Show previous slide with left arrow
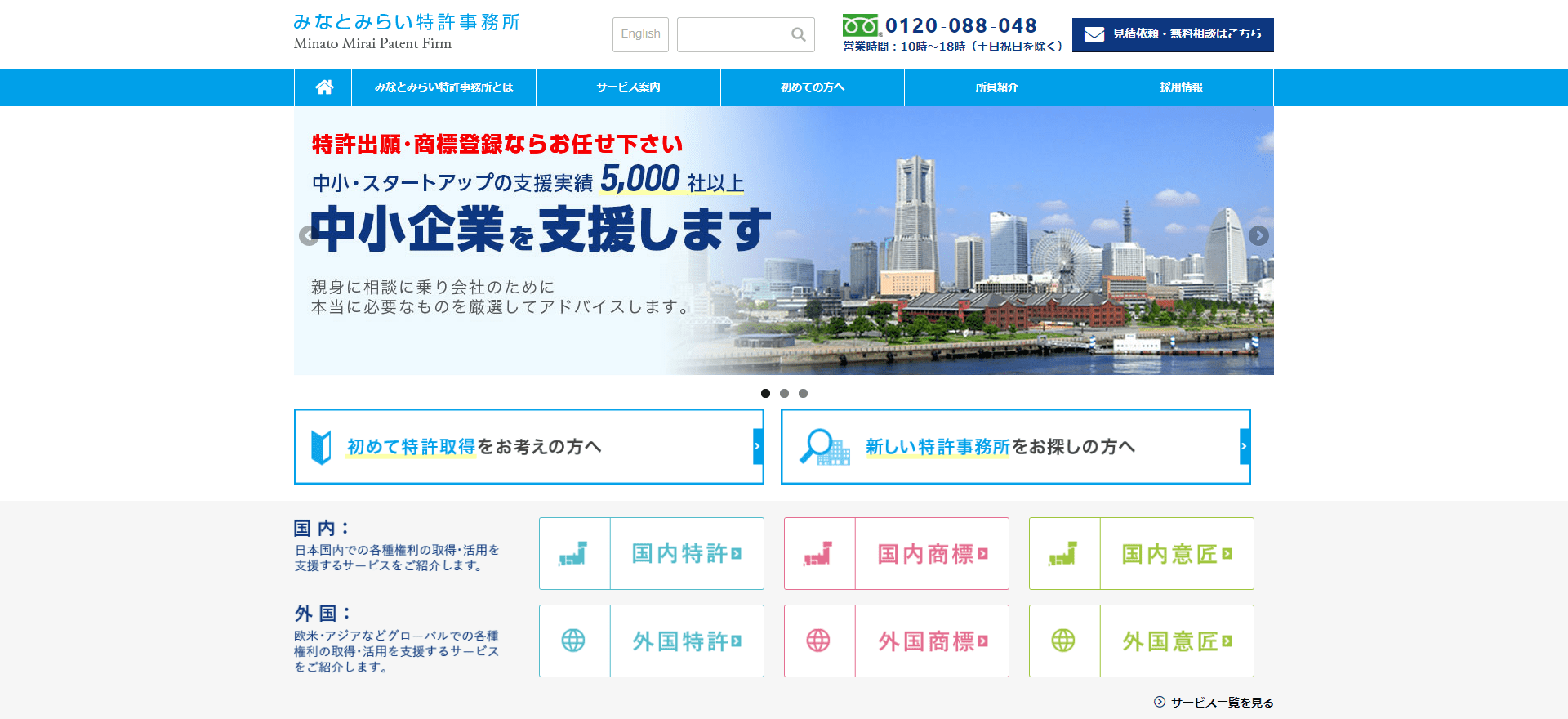 click(x=309, y=235)
